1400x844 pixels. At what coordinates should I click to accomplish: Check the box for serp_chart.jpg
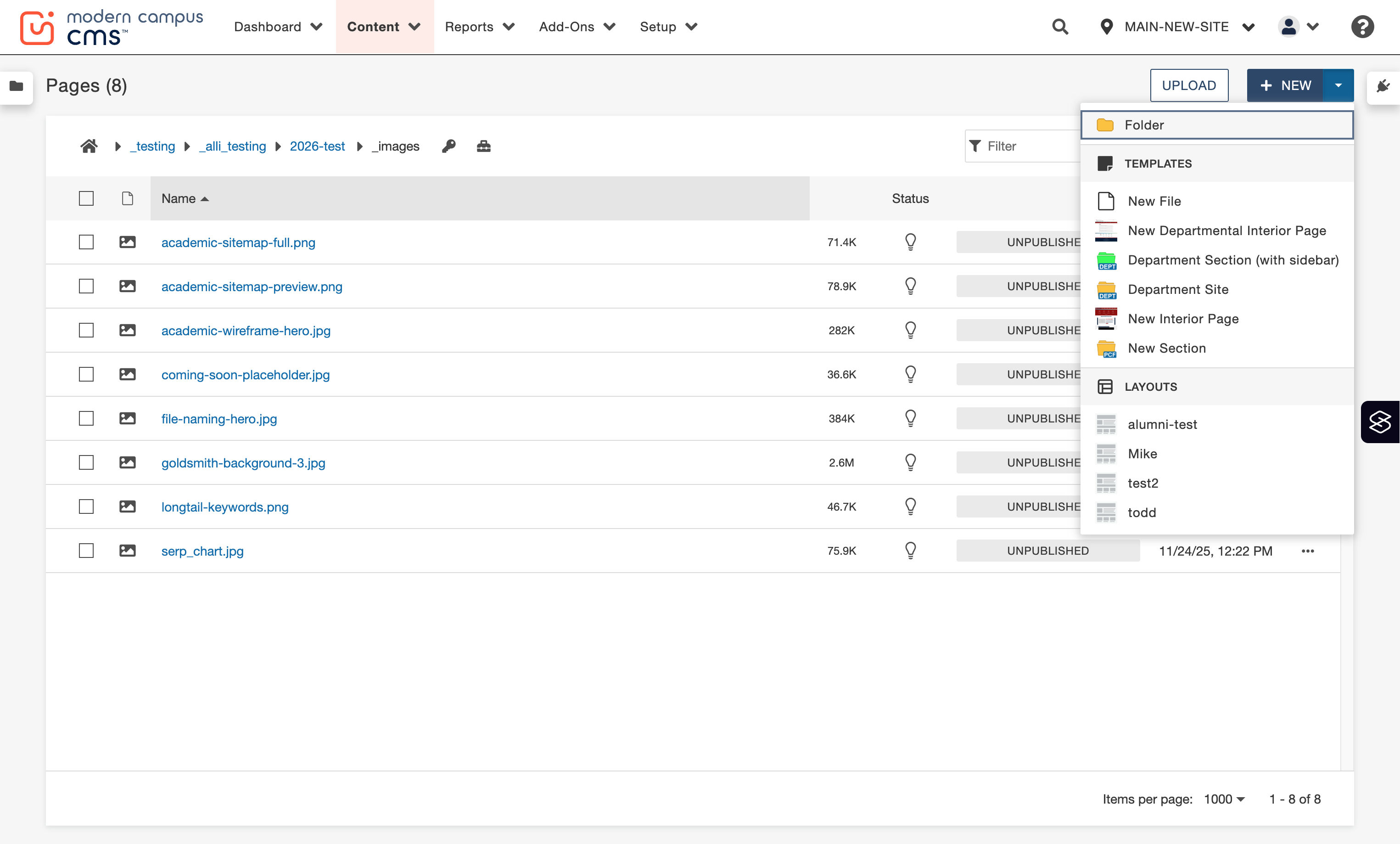[x=86, y=551]
